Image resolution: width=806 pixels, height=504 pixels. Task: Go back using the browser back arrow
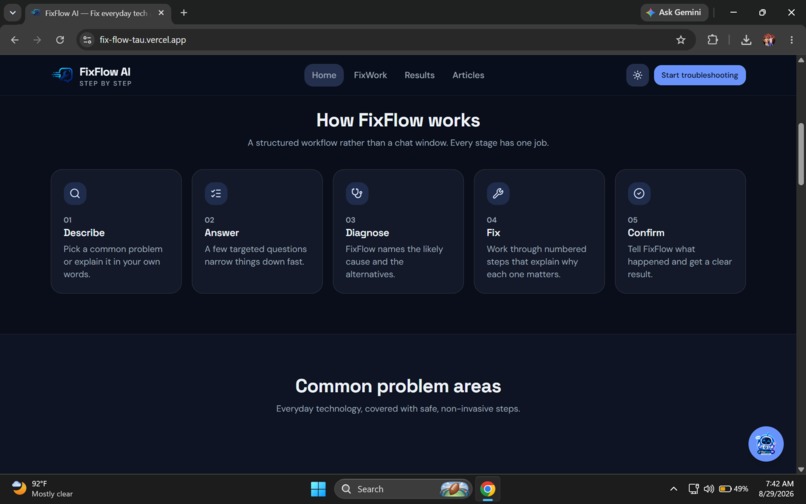[15, 40]
